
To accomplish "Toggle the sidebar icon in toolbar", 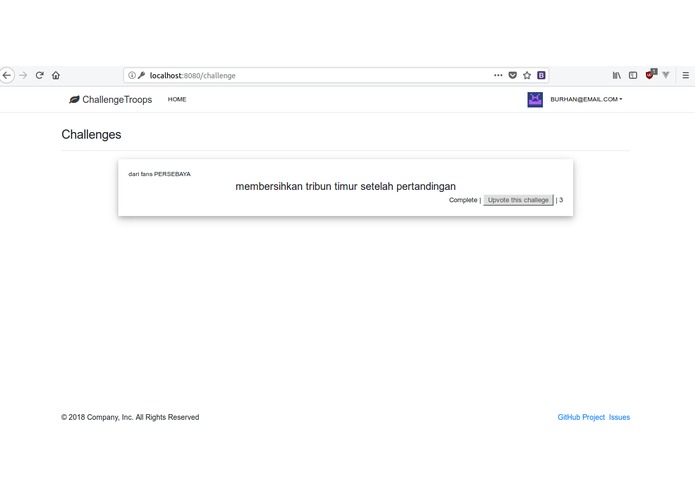I will click(633, 75).
